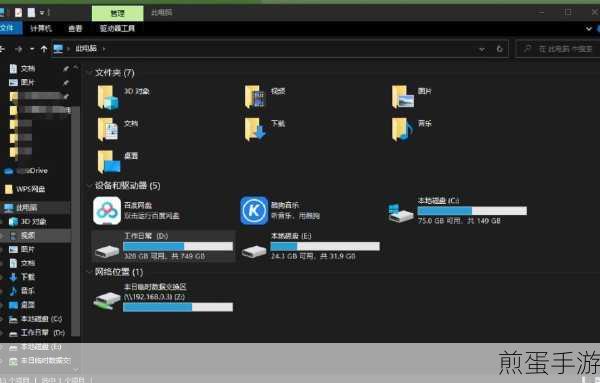Click the Up arrow navigation button
This screenshot has height=383, width=600.
(44, 49)
